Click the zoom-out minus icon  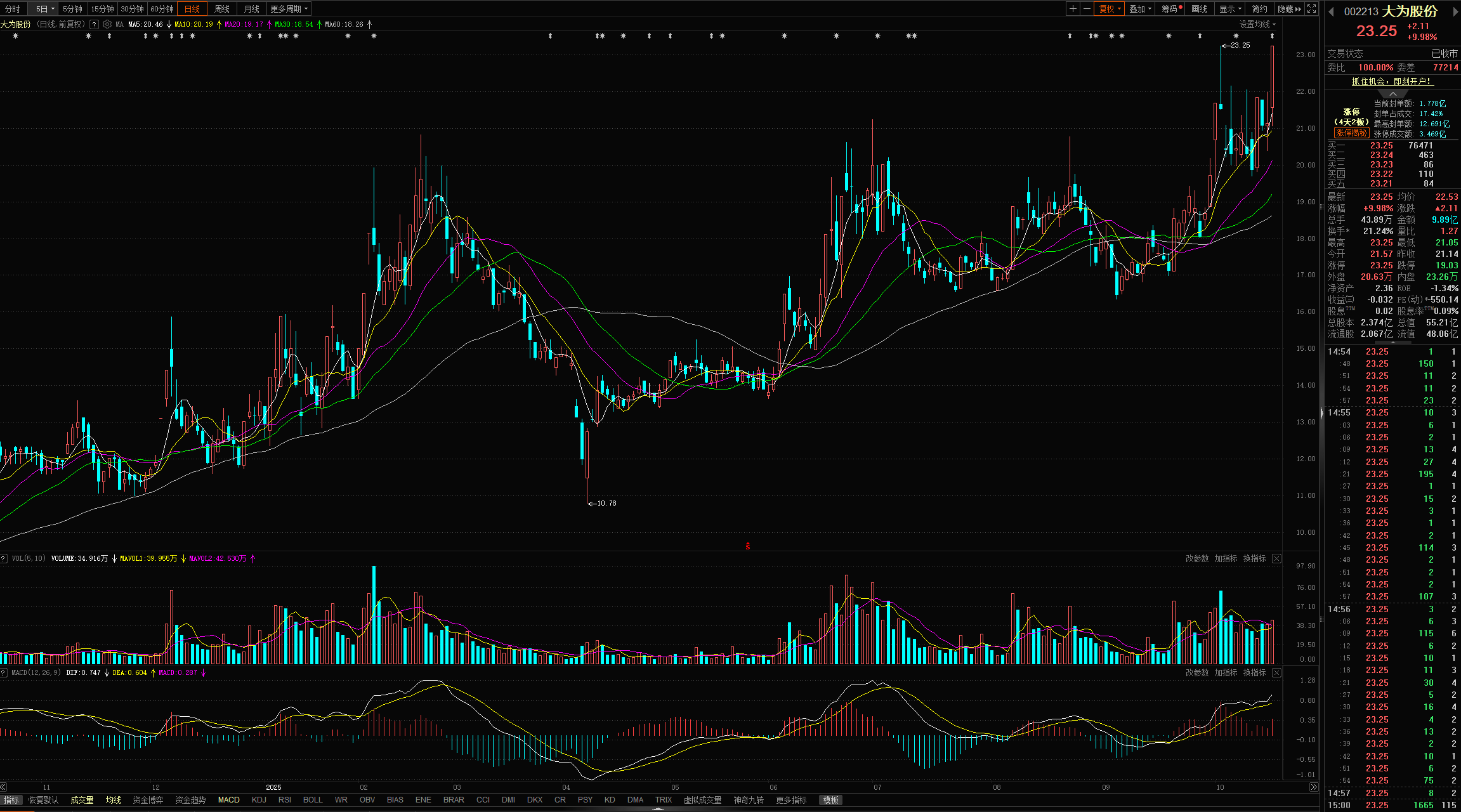coord(1087,9)
